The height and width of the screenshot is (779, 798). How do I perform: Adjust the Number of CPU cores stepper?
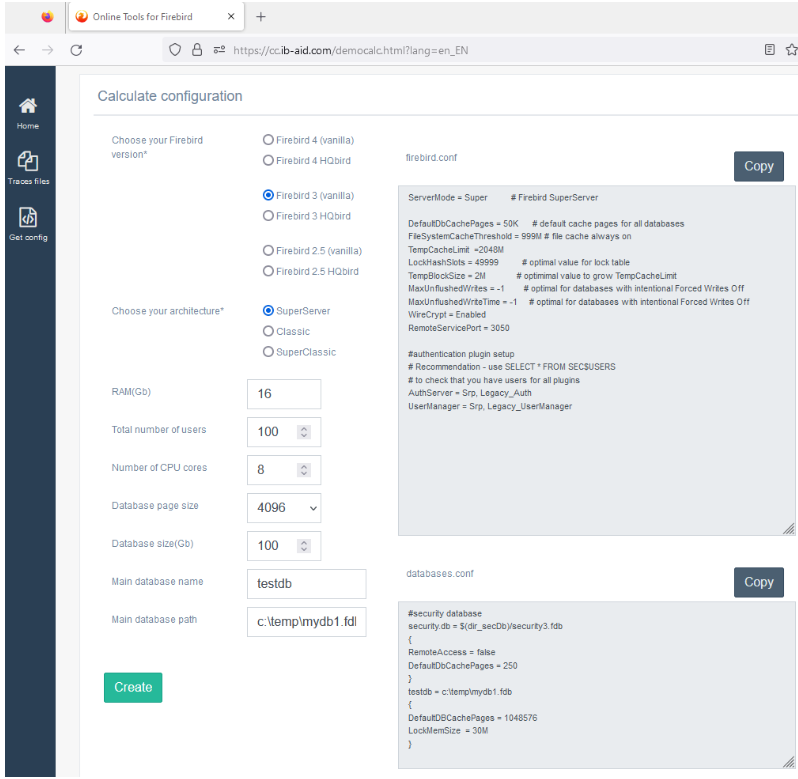304,470
